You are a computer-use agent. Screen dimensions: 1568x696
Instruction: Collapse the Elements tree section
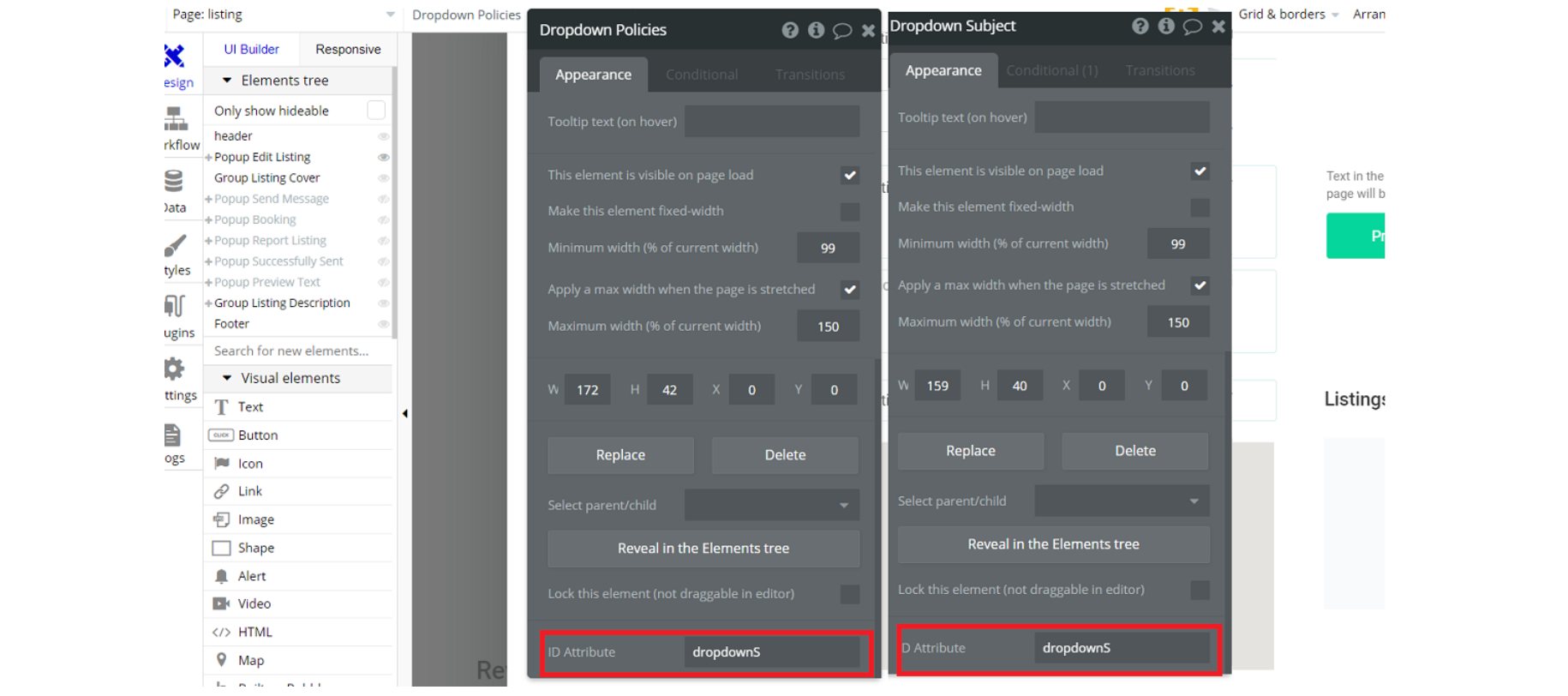click(x=227, y=81)
